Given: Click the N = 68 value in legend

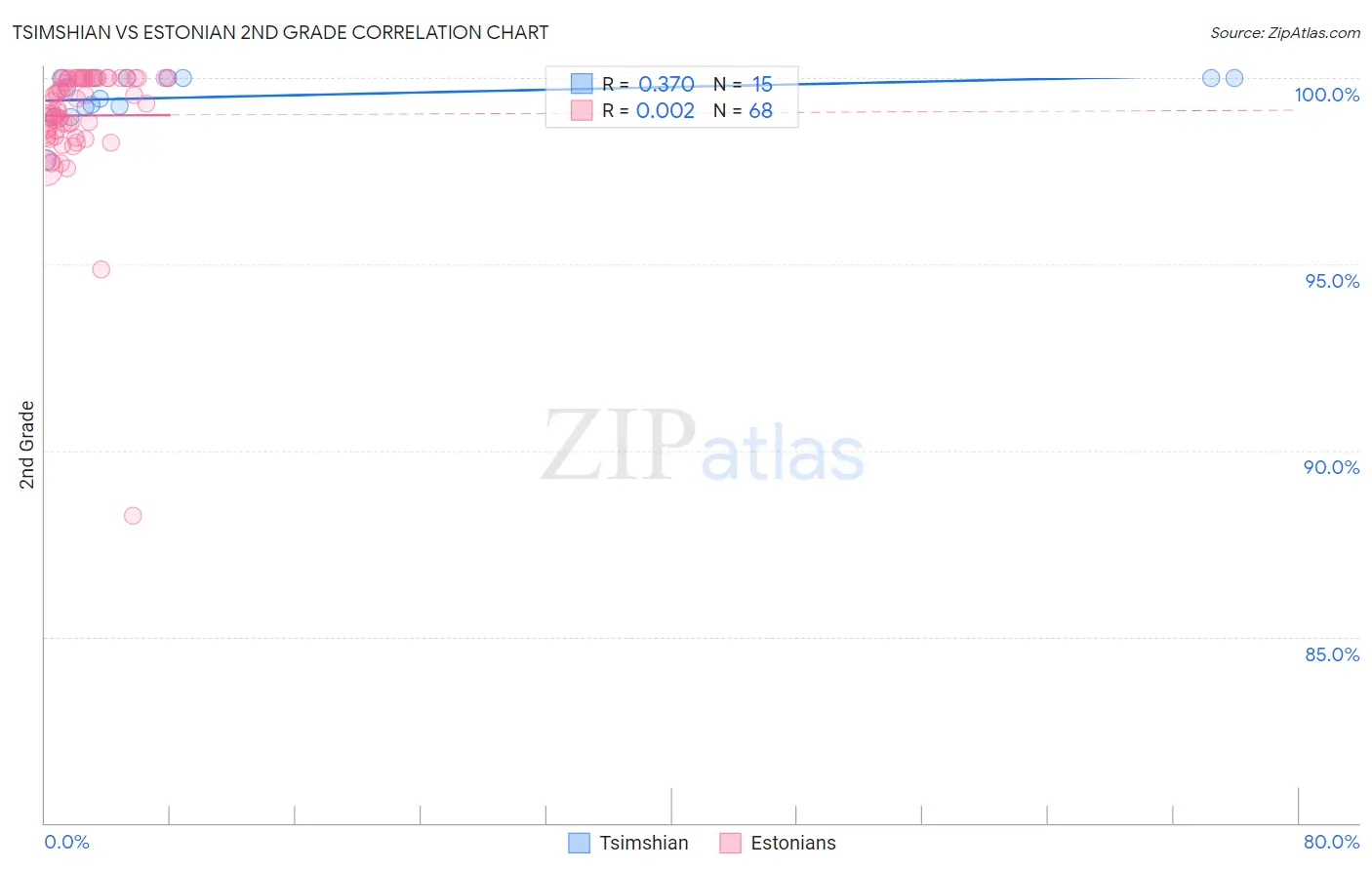Looking at the screenshot, I should [743, 110].
